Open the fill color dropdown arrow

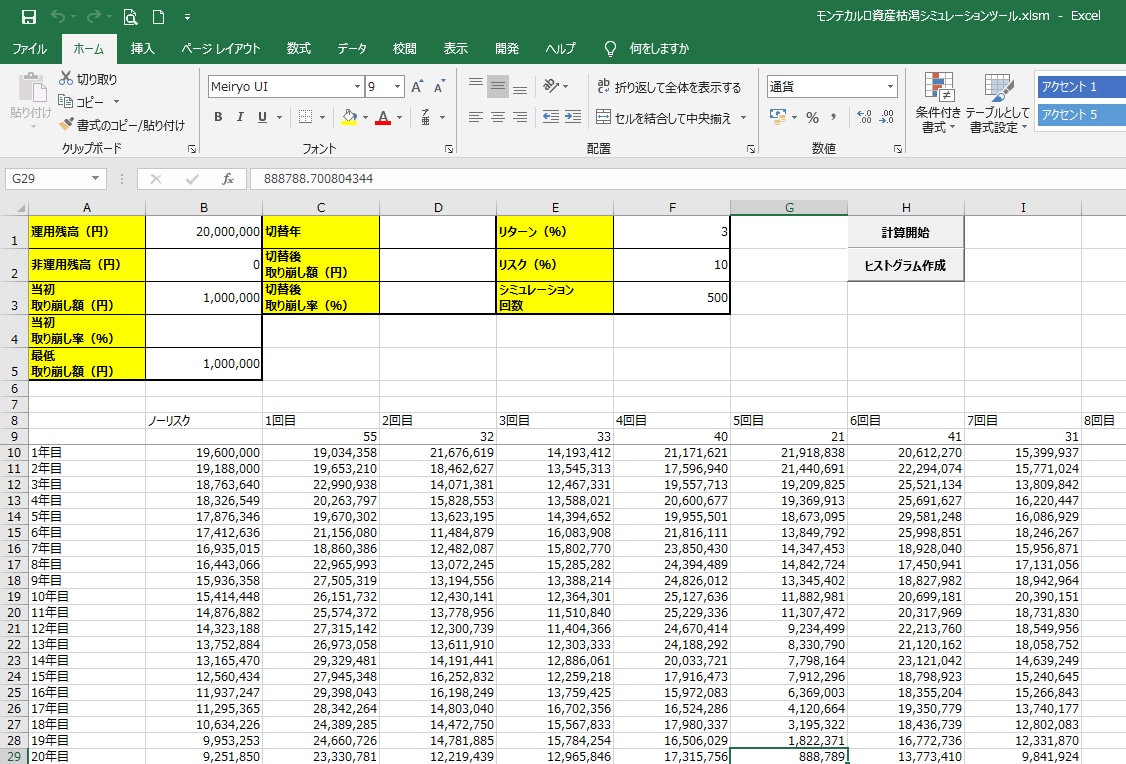[x=366, y=117]
